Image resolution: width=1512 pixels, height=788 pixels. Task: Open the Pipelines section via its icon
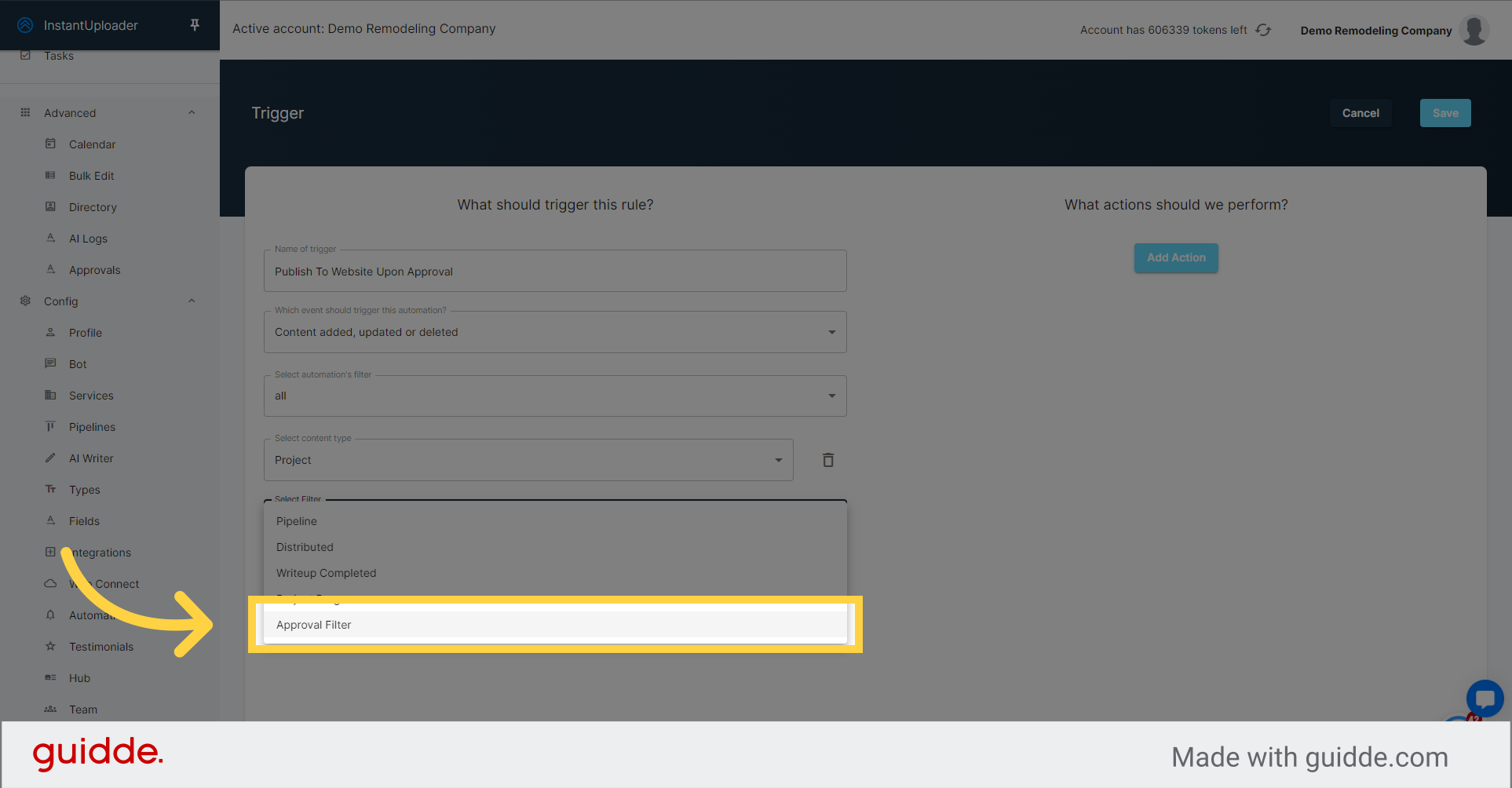coord(50,426)
